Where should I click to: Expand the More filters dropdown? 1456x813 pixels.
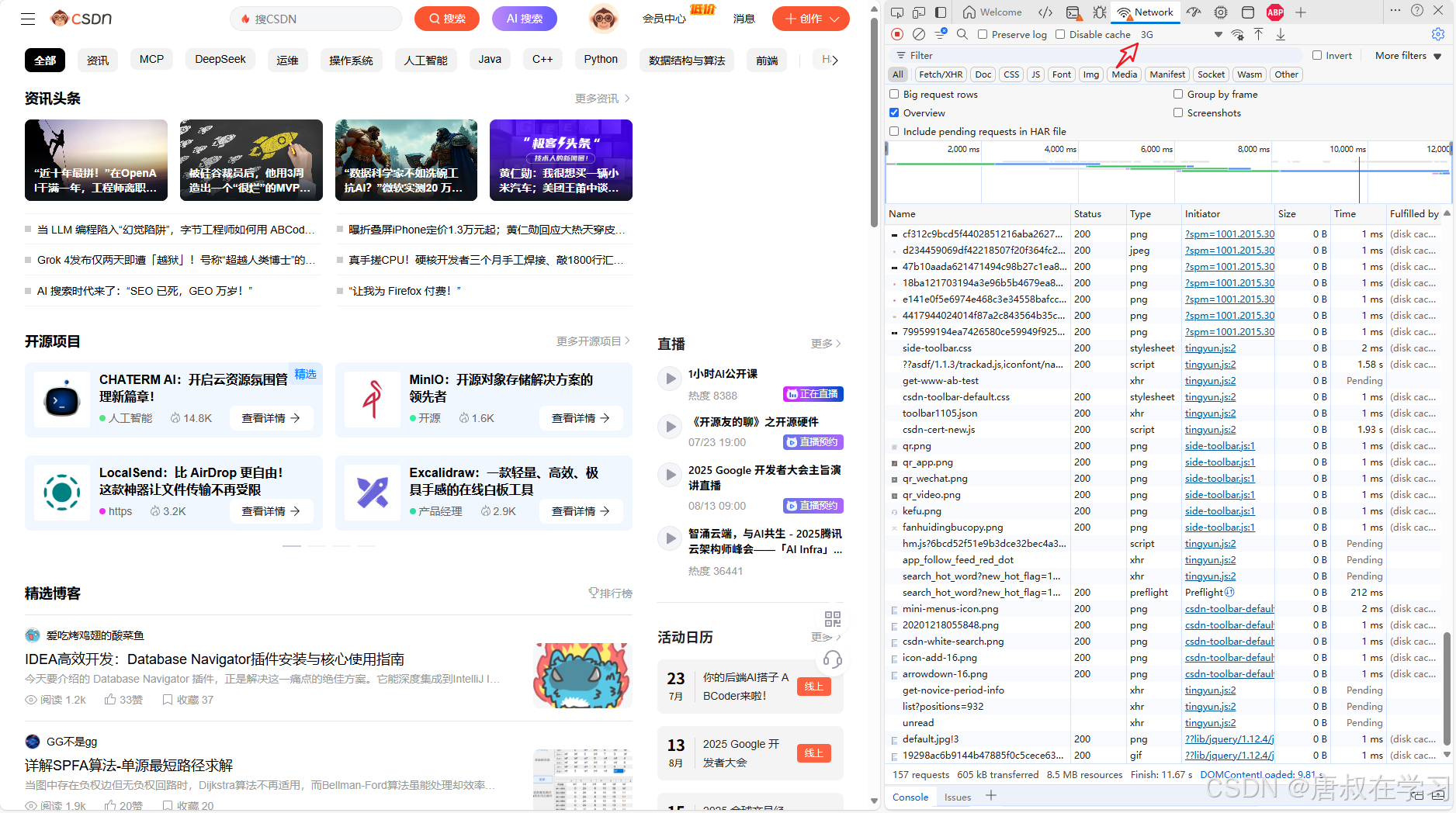coord(1408,55)
